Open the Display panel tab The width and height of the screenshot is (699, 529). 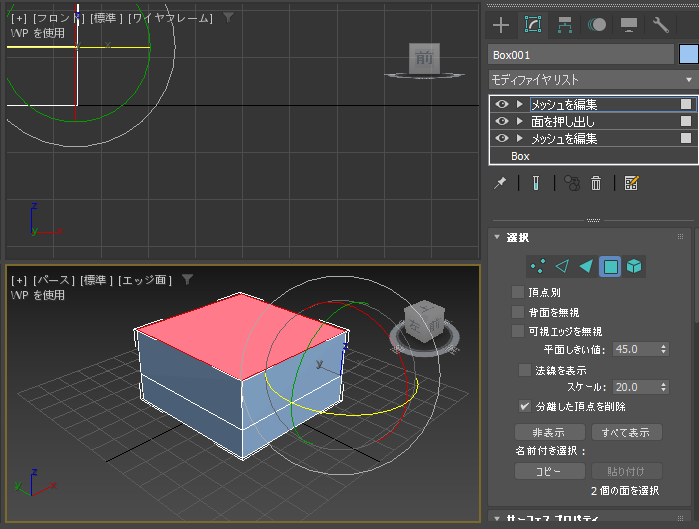click(629, 25)
